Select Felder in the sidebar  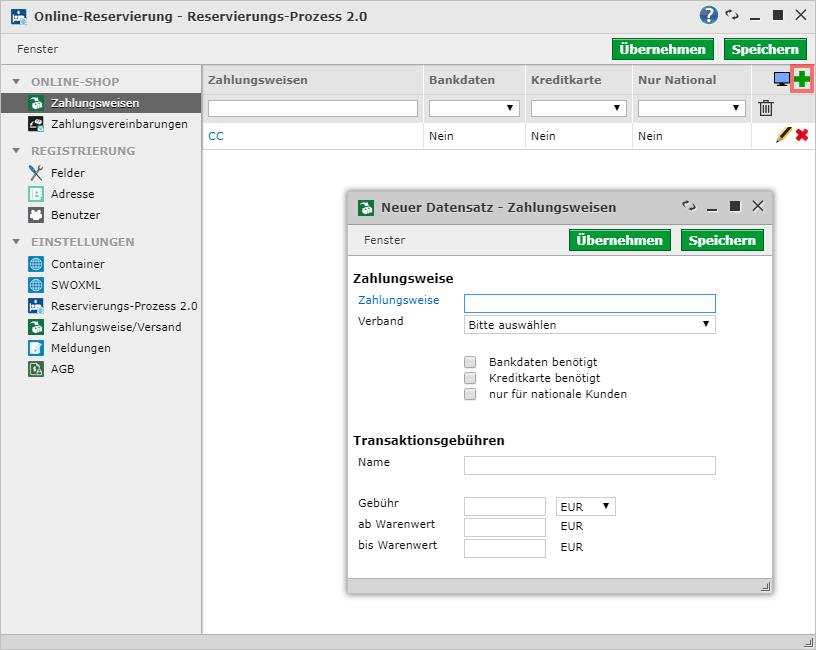(68, 173)
